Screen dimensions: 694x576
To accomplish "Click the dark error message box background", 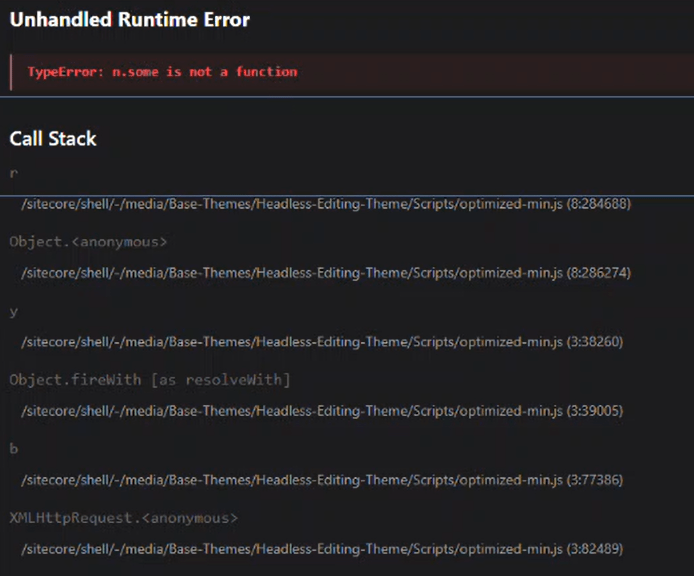I will [500, 72].
